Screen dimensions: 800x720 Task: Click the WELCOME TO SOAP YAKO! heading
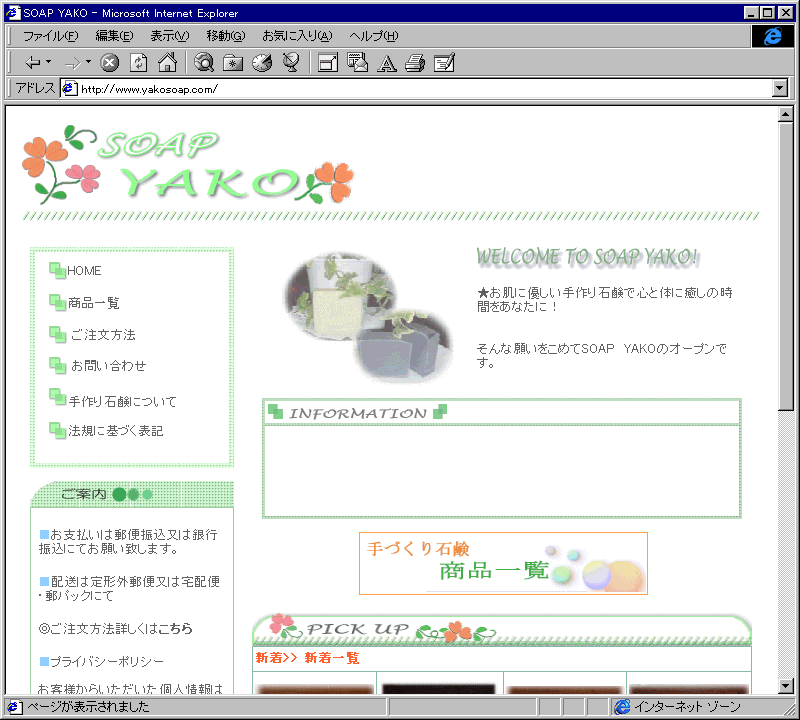pyautogui.click(x=587, y=257)
